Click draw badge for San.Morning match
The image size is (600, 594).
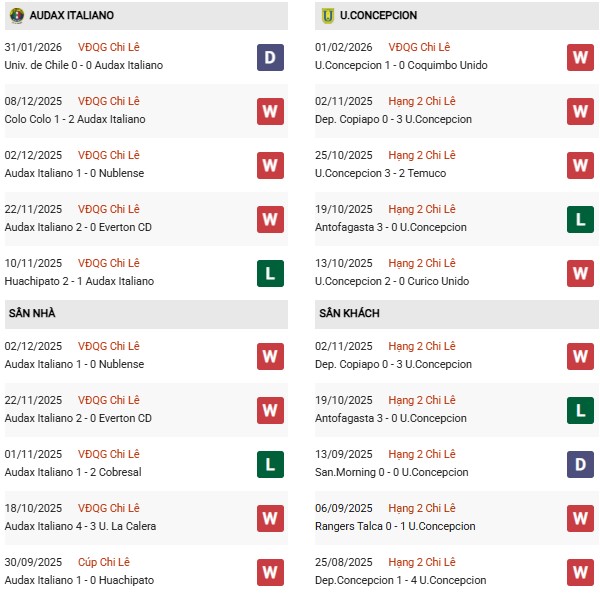580,464
